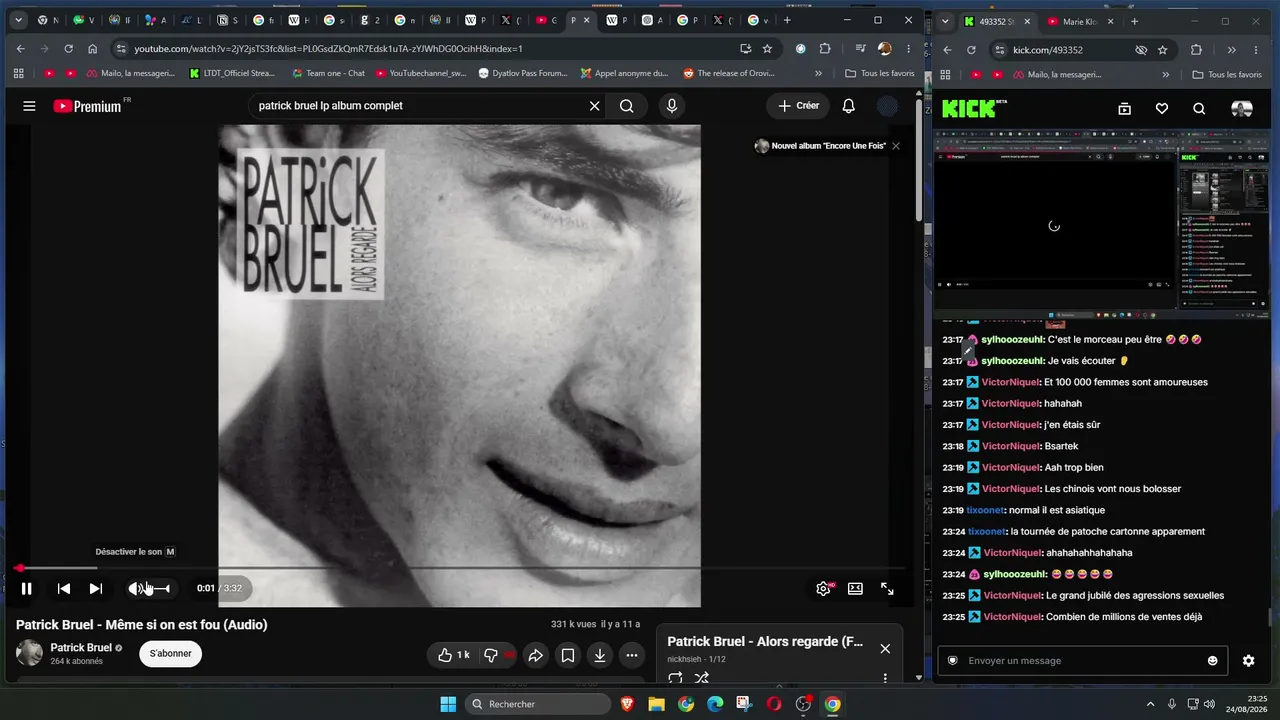Close the Alors regarde playlist panel
1280x720 pixels.
click(885, 649)
